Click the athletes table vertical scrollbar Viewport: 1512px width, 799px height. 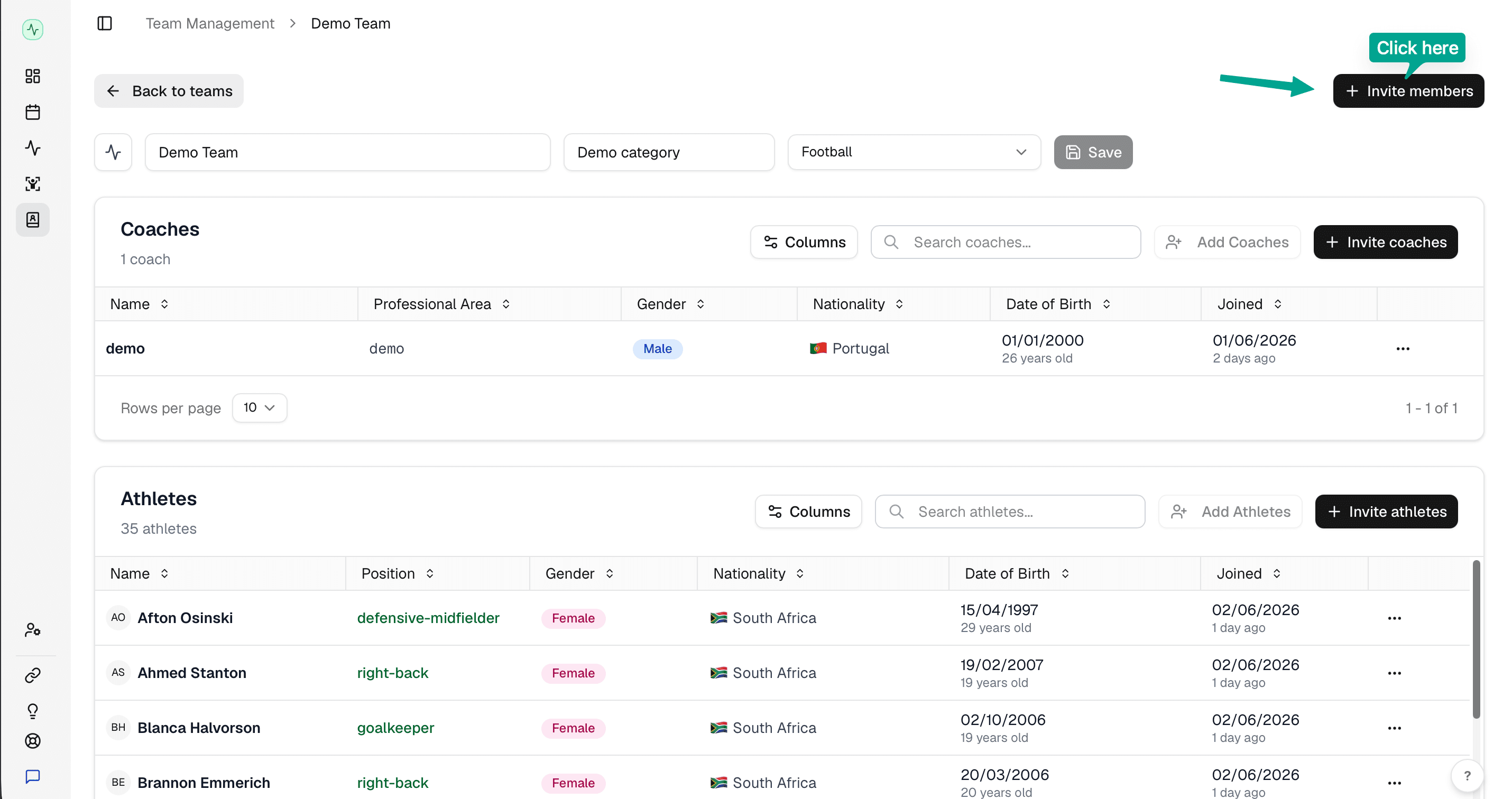pos(1476,639)
